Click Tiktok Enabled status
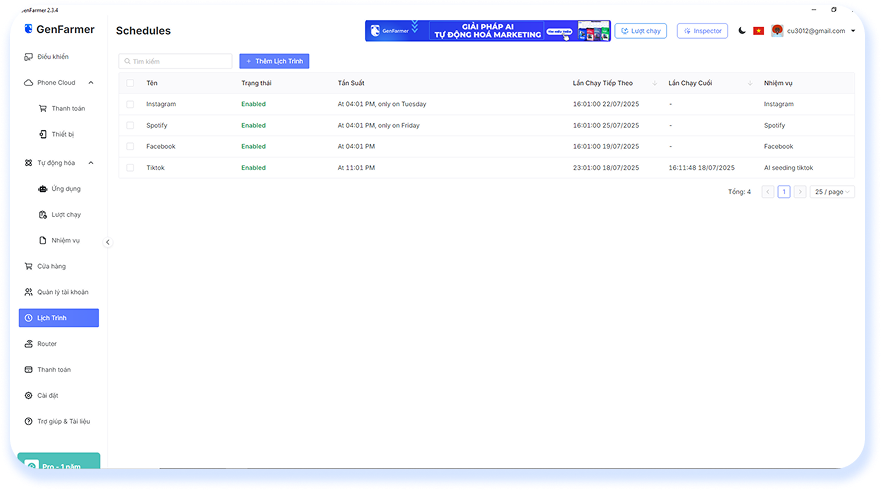Screen dimensions: 881x490 [253, 167]
